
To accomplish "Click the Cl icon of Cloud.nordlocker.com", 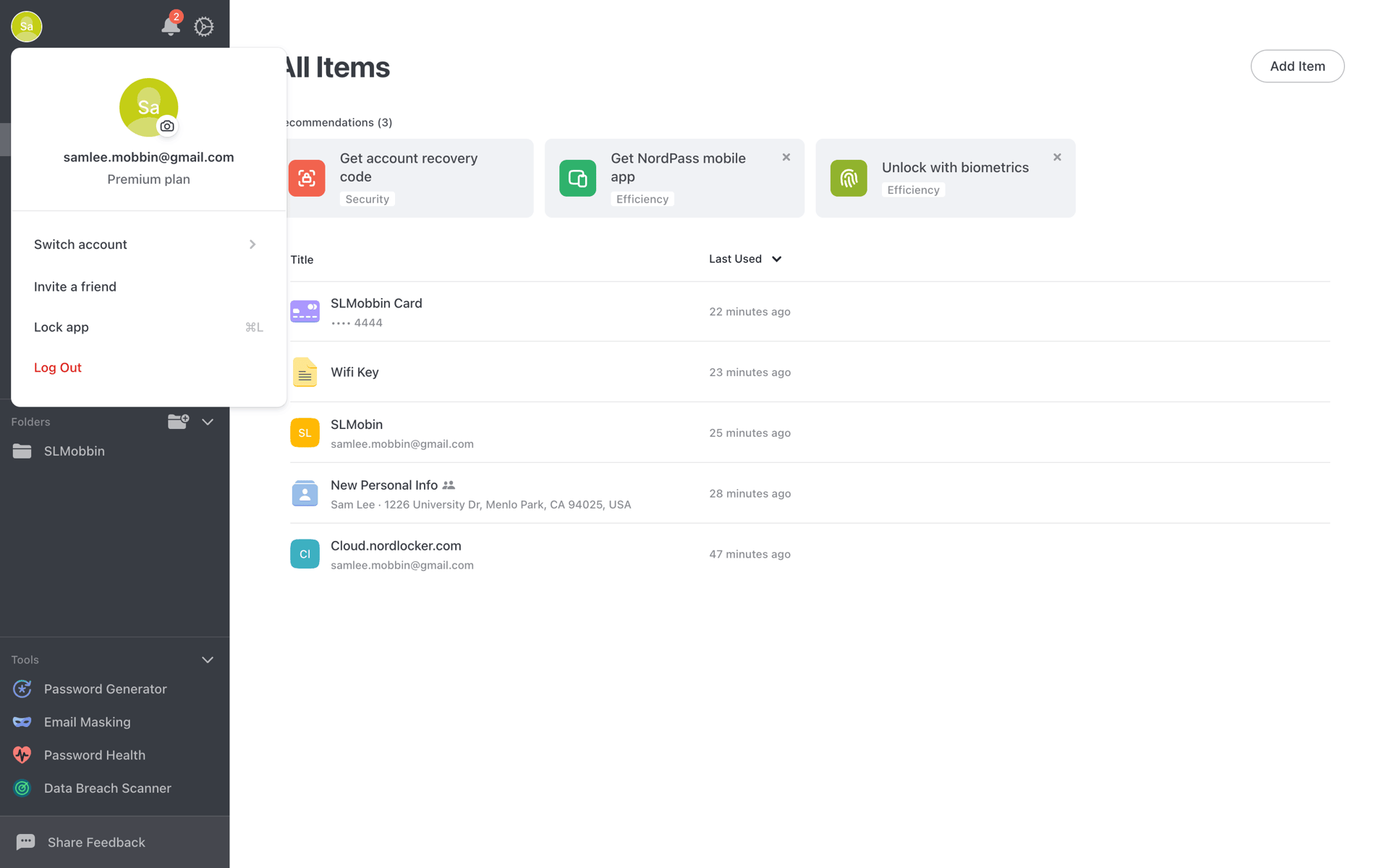I will (305, 554).
